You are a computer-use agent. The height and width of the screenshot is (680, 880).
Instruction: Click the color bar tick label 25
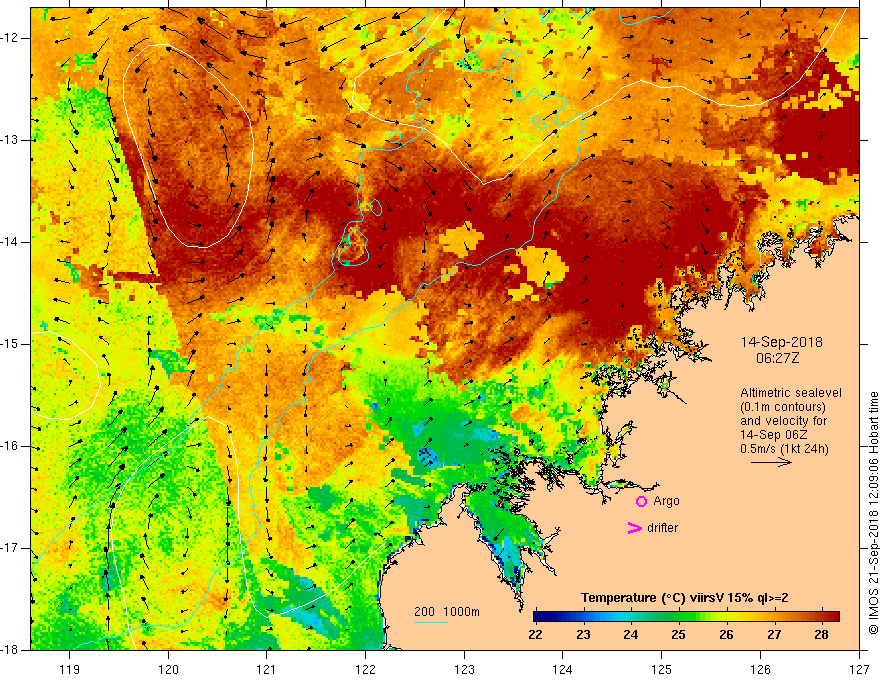pyautogui.click(x=679, y=635)
